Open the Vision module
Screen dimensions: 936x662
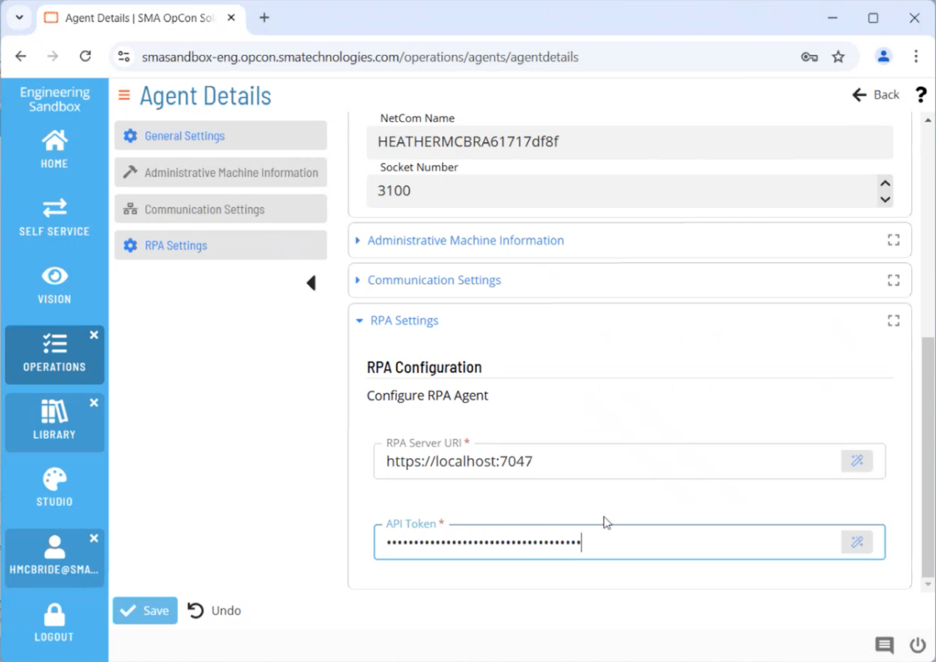[x=54, y=285]
